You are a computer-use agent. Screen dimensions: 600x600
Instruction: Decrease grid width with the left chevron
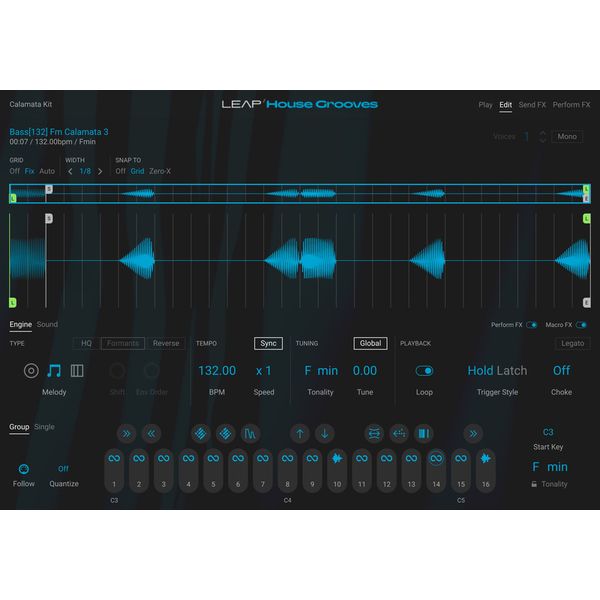pyautogui.click(x=70, y=171)
